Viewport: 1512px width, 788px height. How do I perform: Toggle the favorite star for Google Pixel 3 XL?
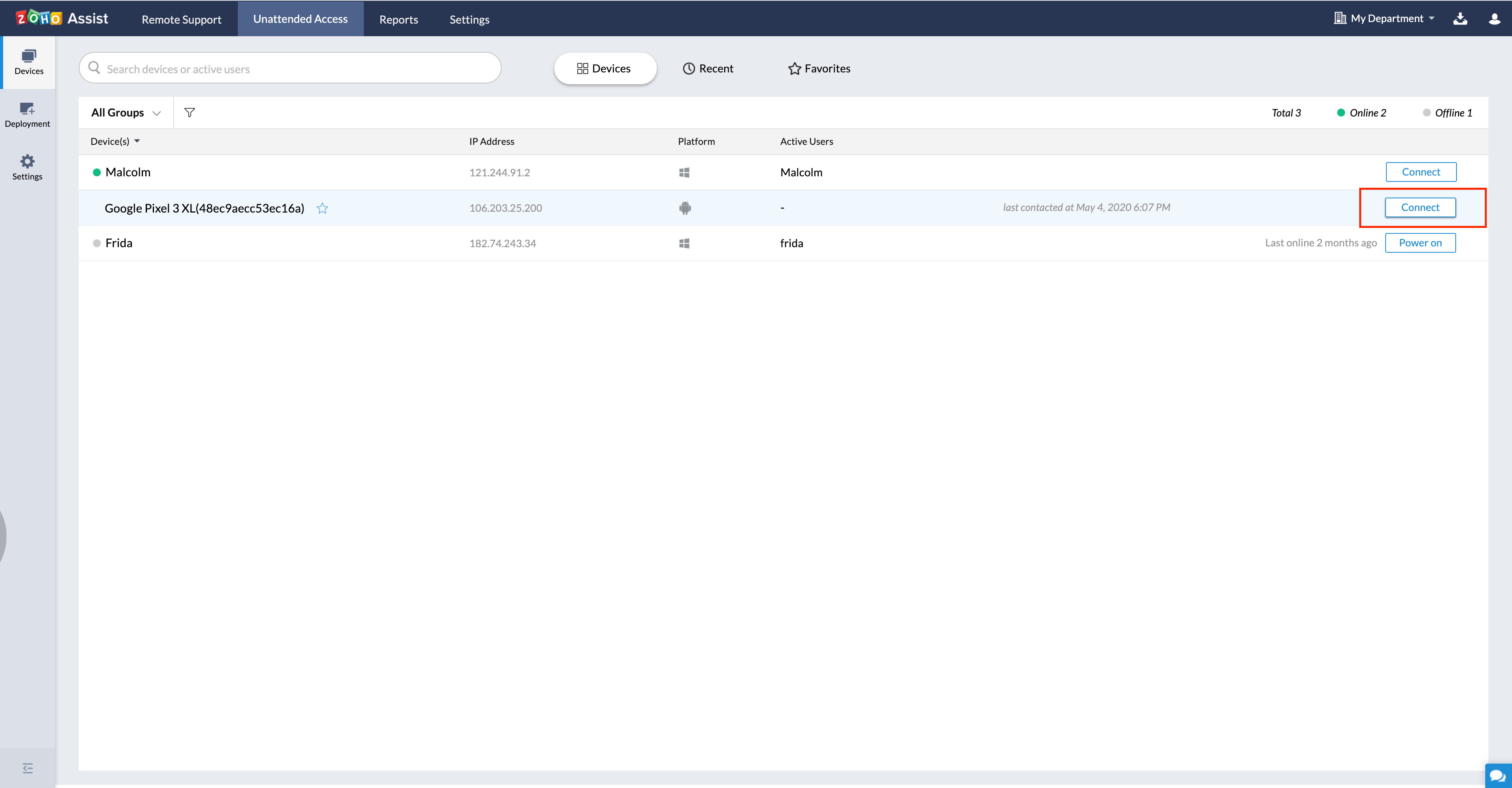pos(322,208)
